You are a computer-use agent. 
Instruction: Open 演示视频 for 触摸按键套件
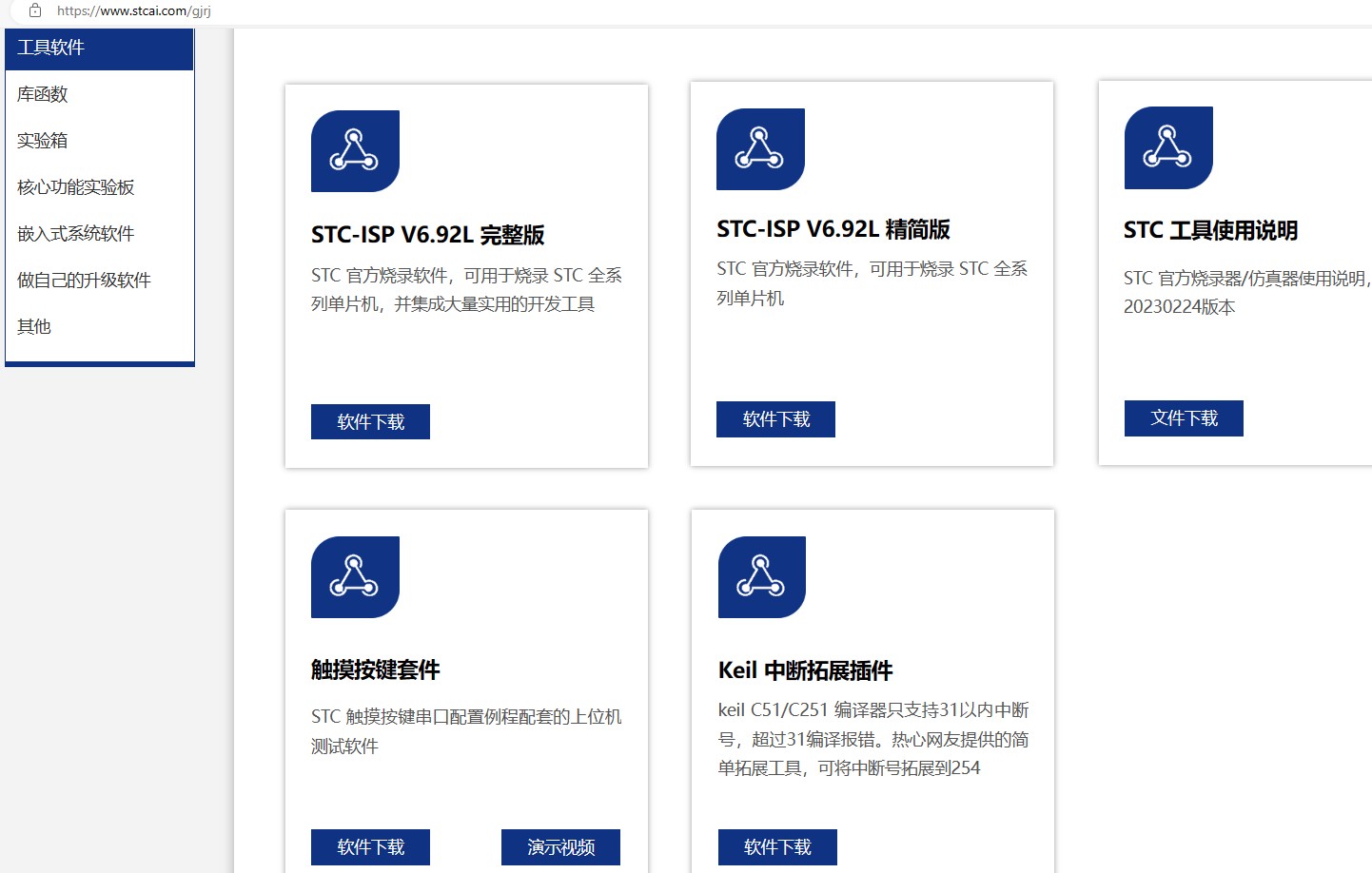pyautogui.click(x=560, y=847)
